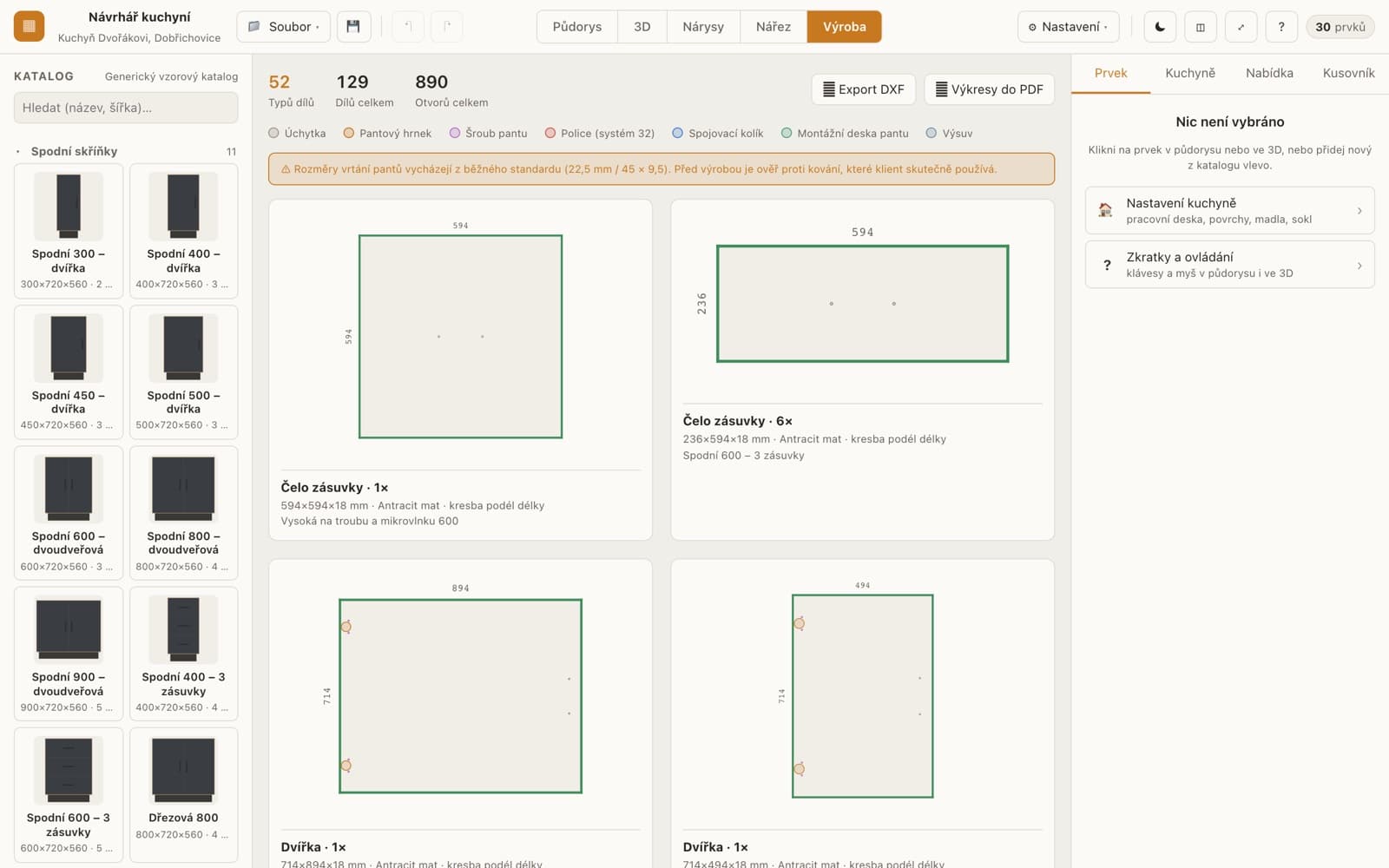
Task: Click the Výkresy do PDF button
Action: [x=989, y=89]
